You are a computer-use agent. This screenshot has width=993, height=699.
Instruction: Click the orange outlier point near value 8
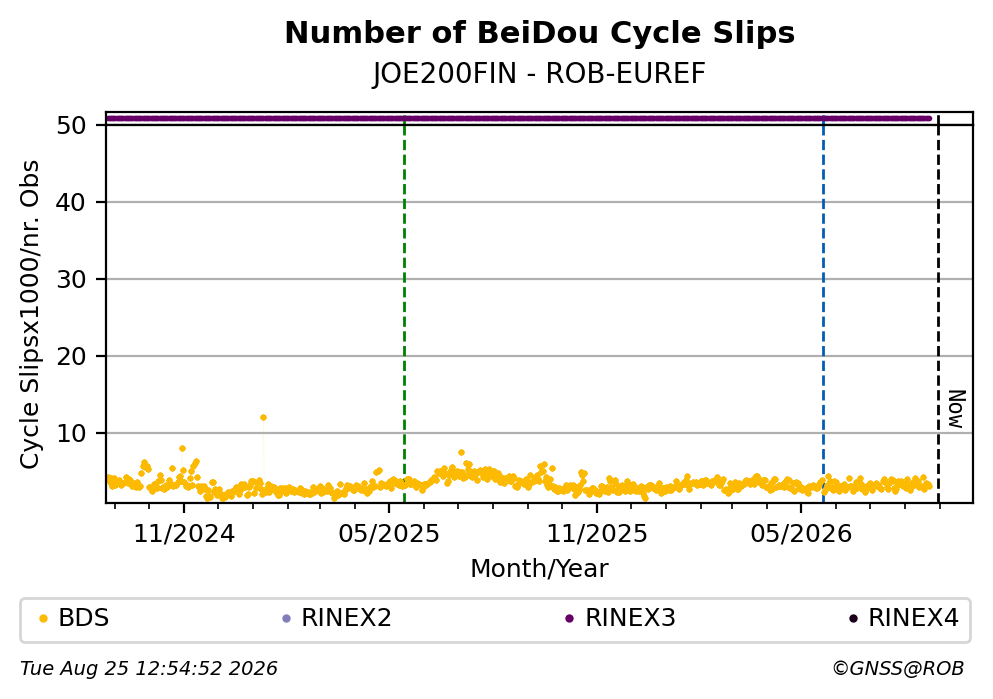click(x=182, y=449)
